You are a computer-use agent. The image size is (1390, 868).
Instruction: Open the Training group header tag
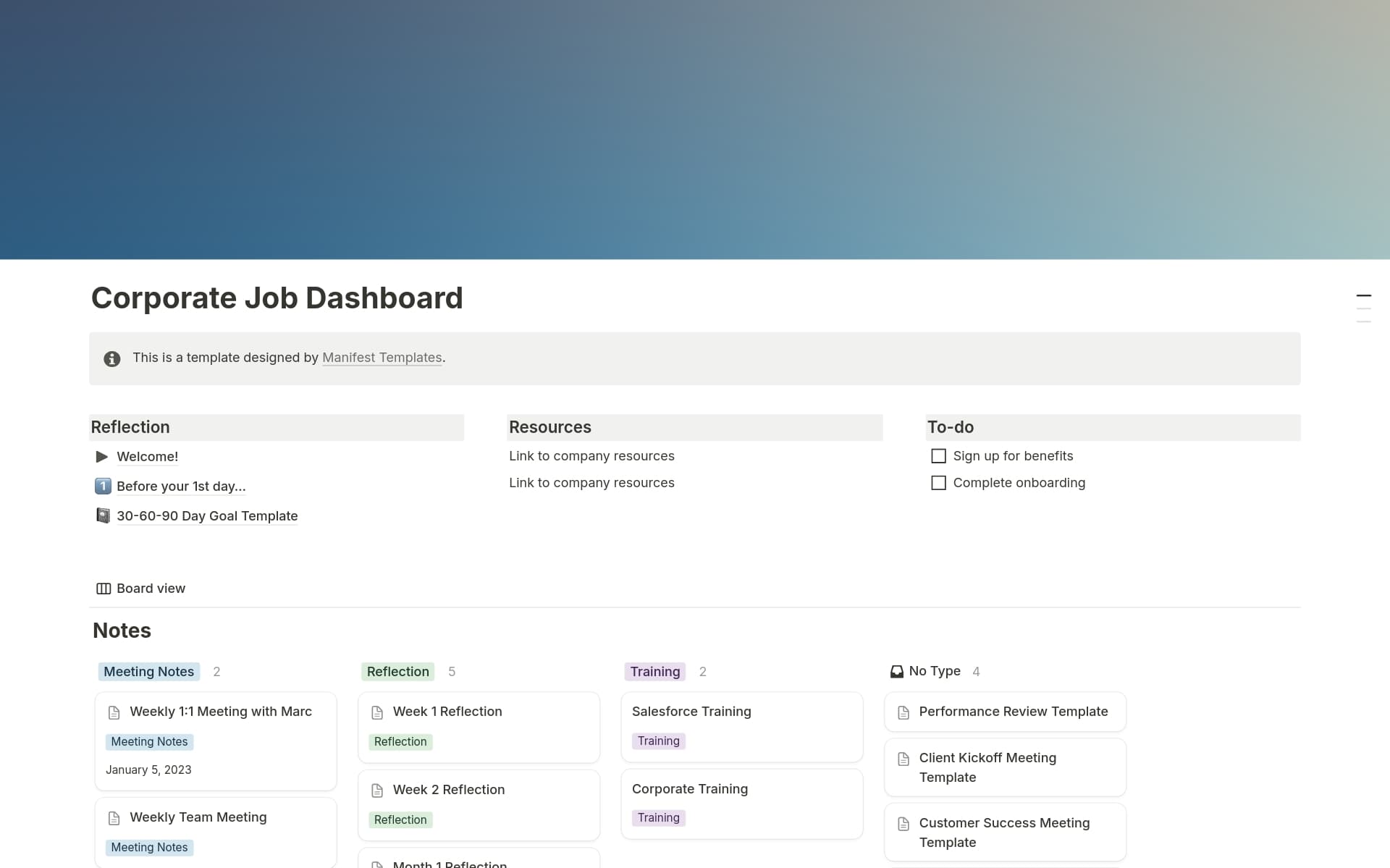pos(654,672)
